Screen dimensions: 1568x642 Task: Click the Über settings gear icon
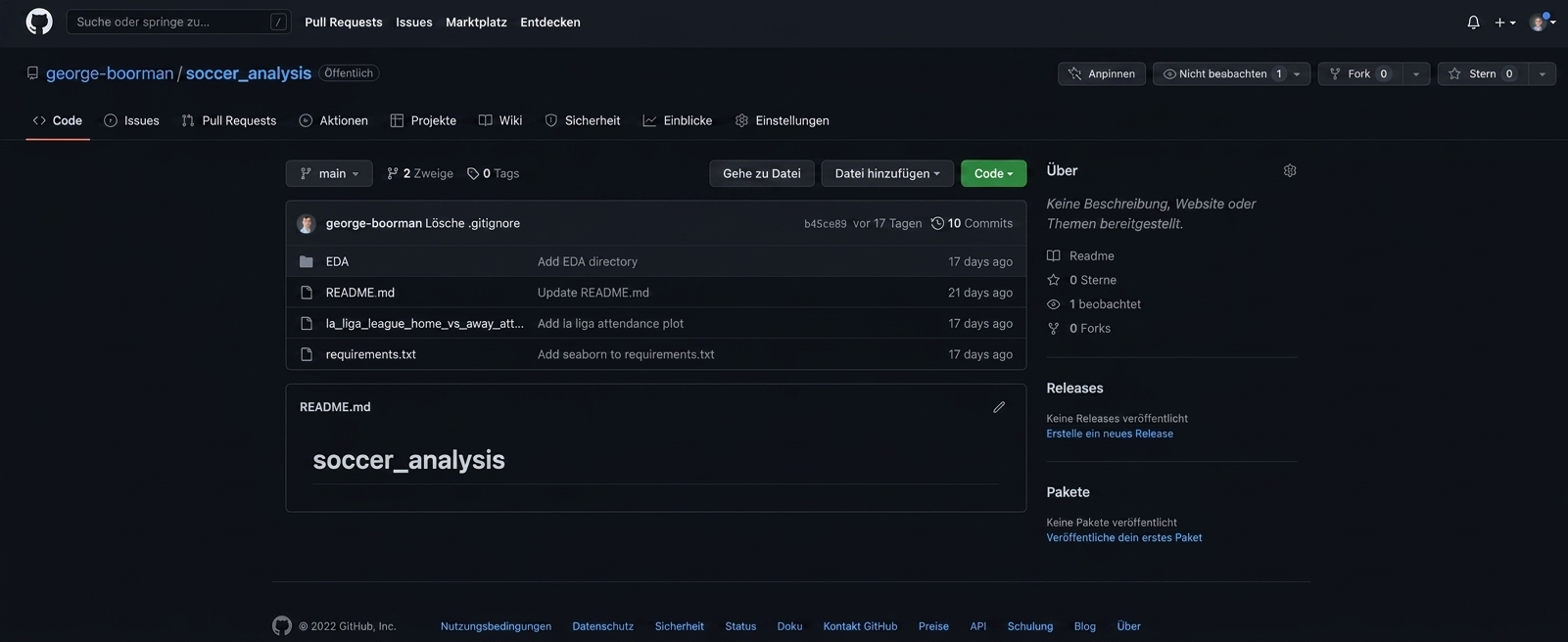[x=1290, y=170]
